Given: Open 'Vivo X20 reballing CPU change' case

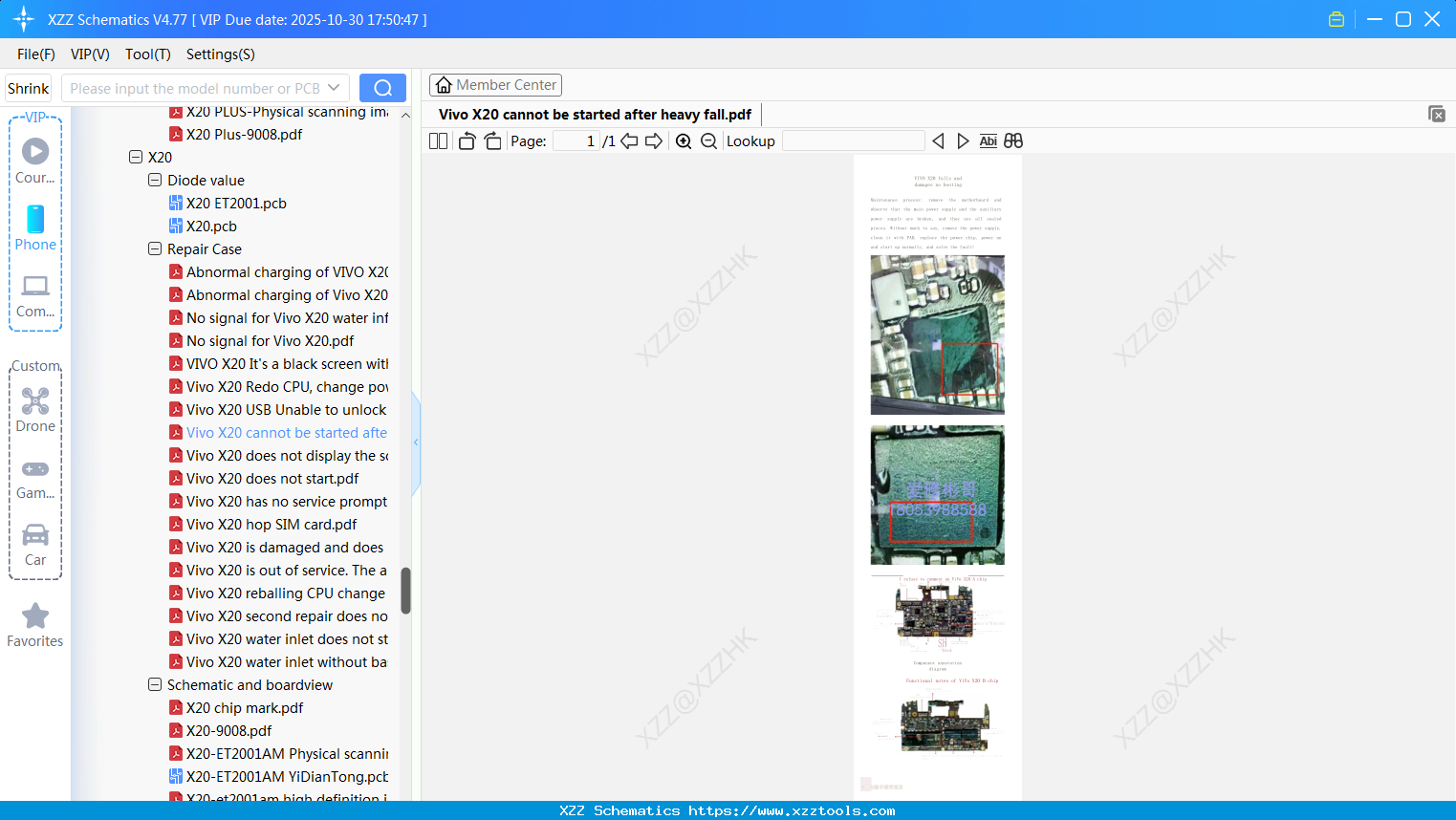Looking at the screenshot, I should pos(286,593).
